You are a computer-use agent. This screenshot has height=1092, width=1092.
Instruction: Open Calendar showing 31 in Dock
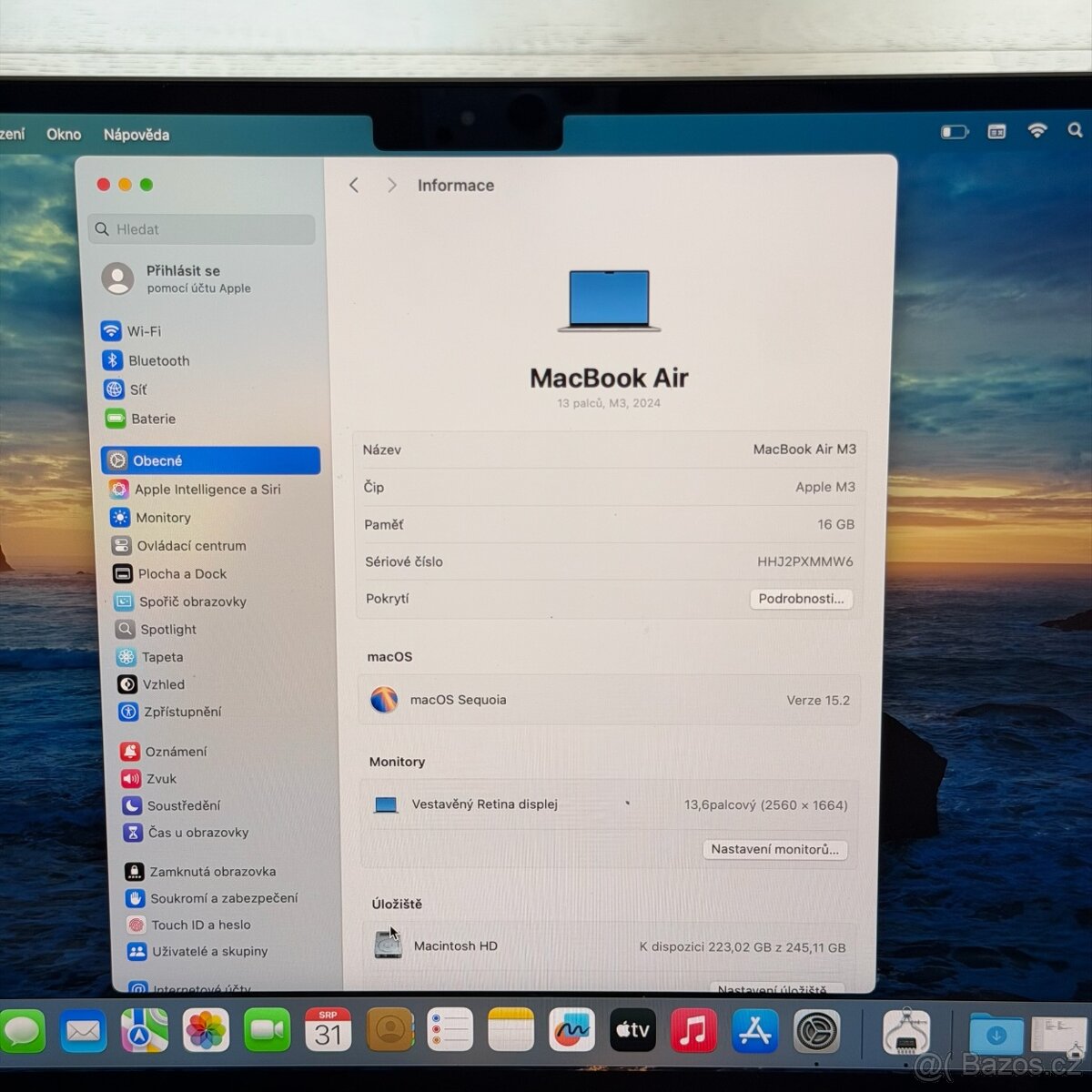click(x=328, y=1031)
